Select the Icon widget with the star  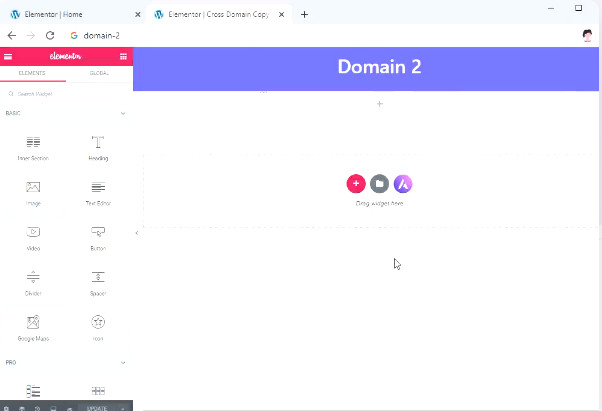pyautogui.click(x=98, y=328)
